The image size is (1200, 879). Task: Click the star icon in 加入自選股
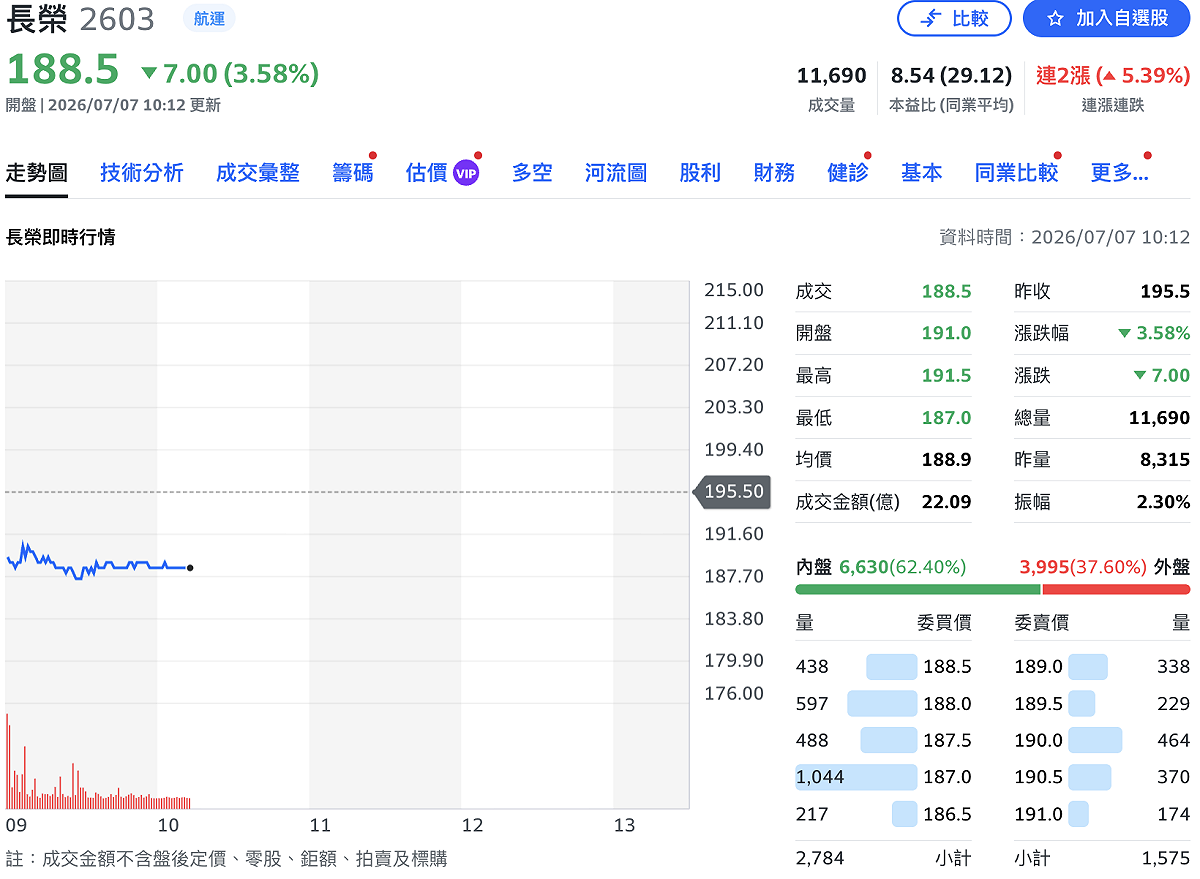pos(1055,18)
